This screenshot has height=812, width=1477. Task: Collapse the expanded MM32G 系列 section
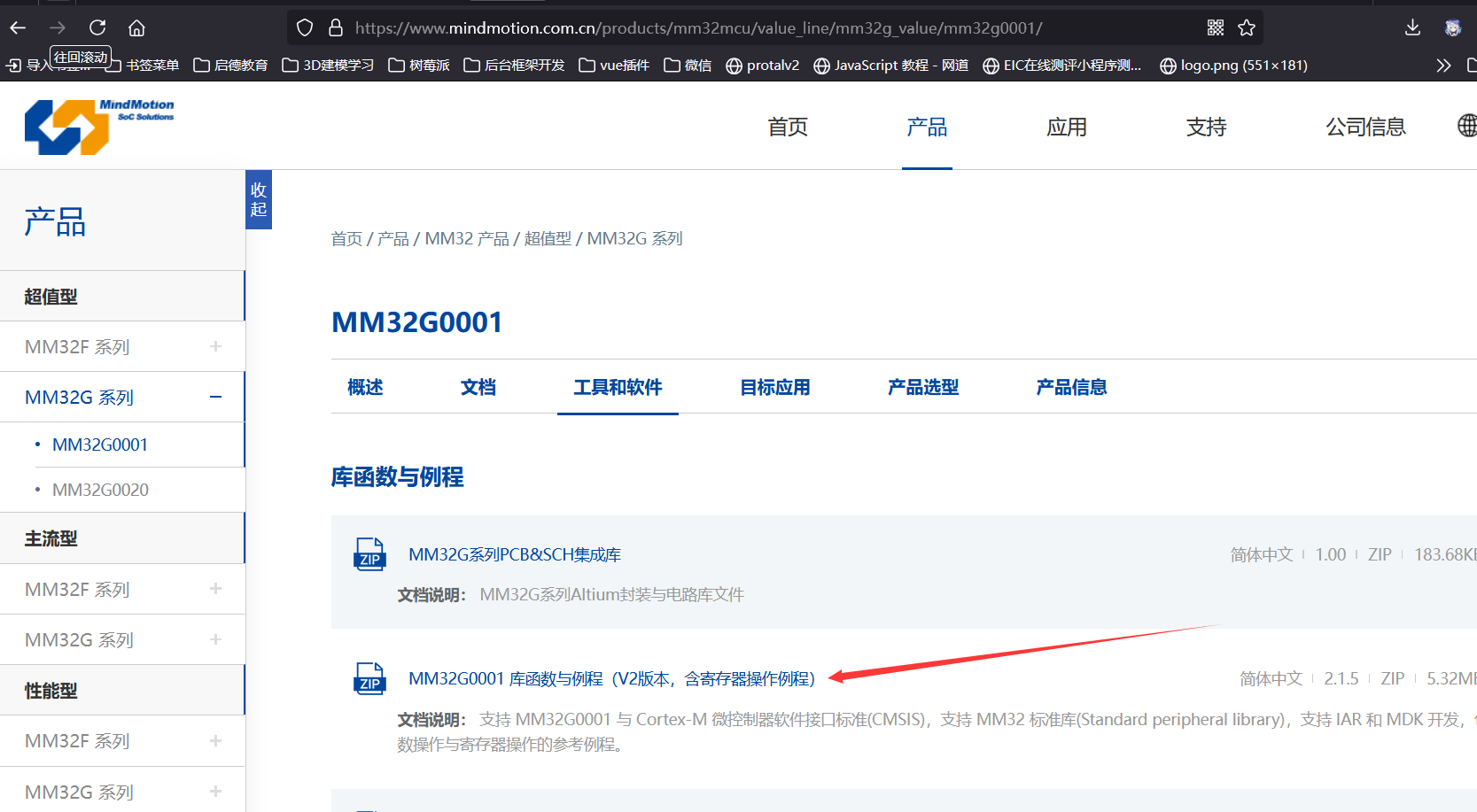coord(215,398)
